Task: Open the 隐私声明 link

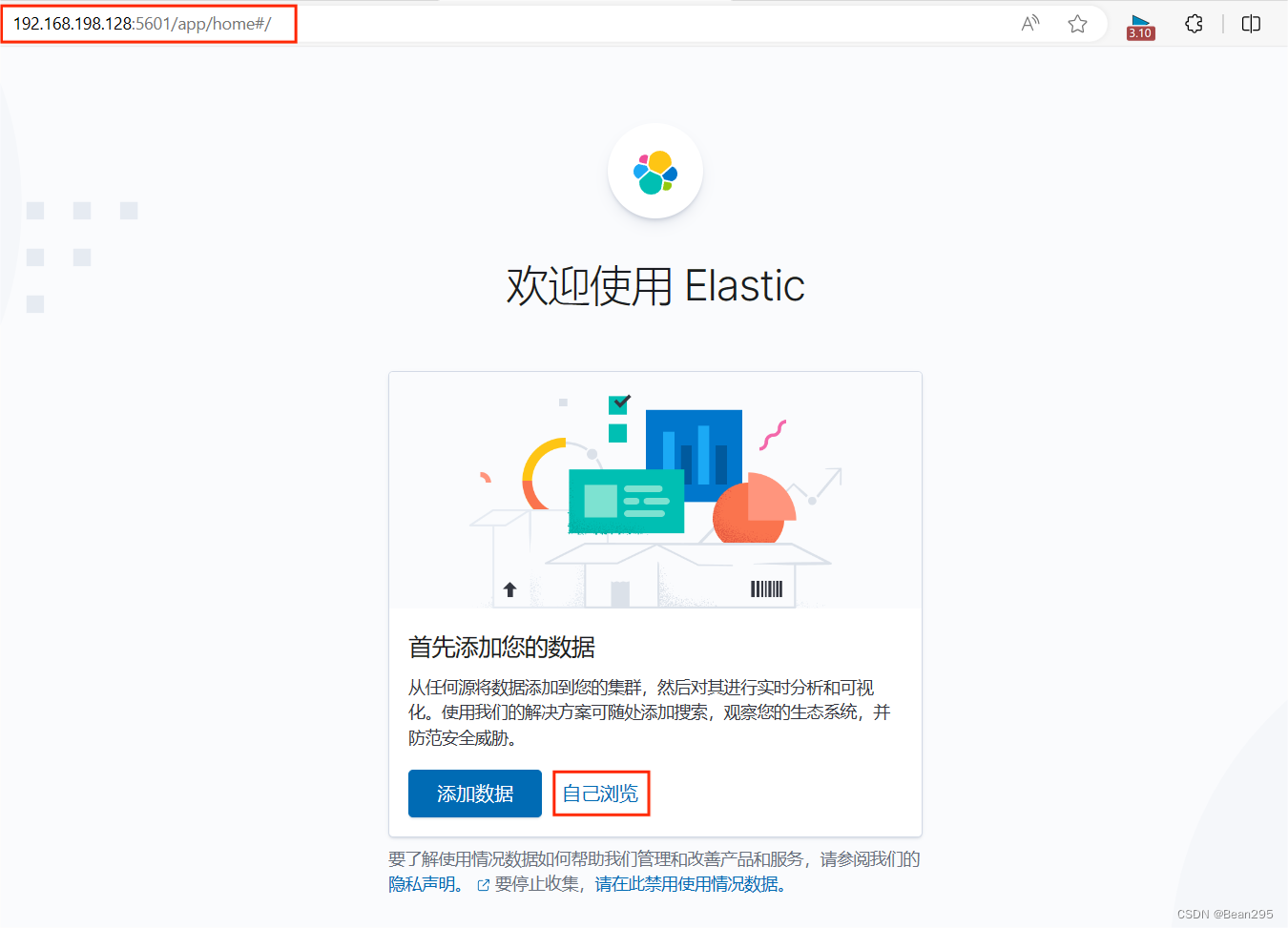Action: pos(425,884)
